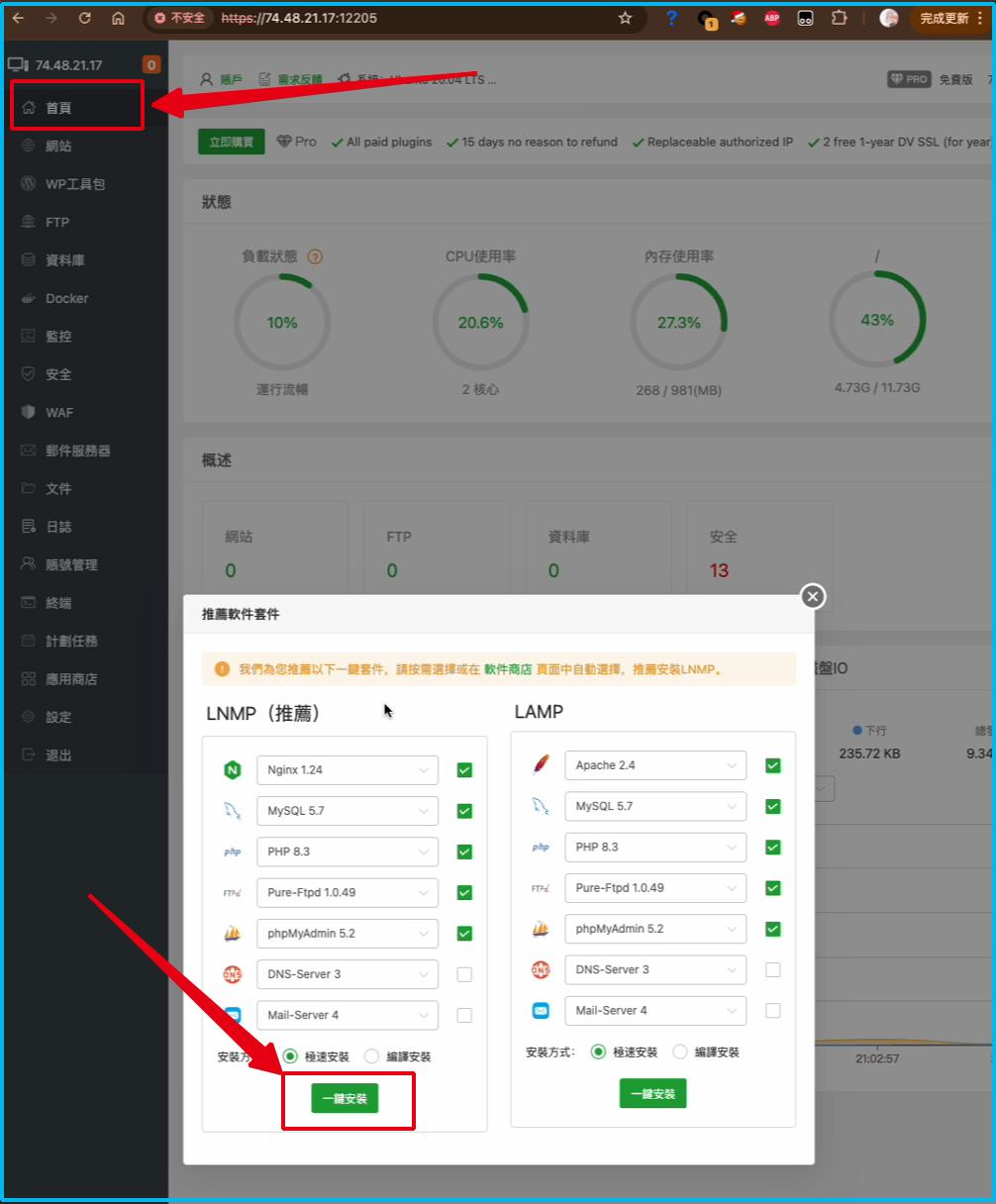Close the 推薦軟件套件 dialog
This screenshot has width=996, height=1204.
pos(813,596)
